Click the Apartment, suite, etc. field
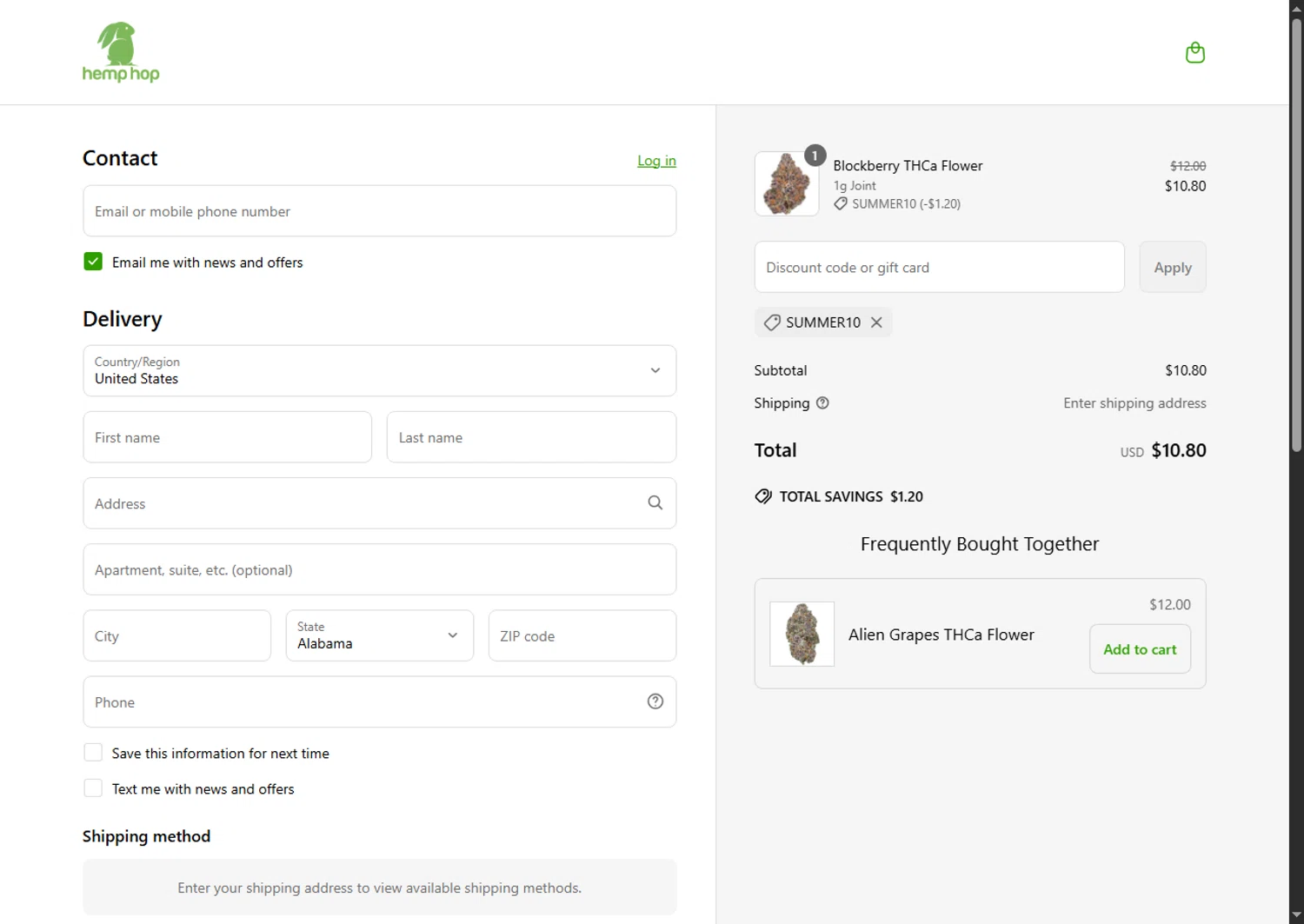Viewport: 1304px width, 924px height. (x=380, y=569)
